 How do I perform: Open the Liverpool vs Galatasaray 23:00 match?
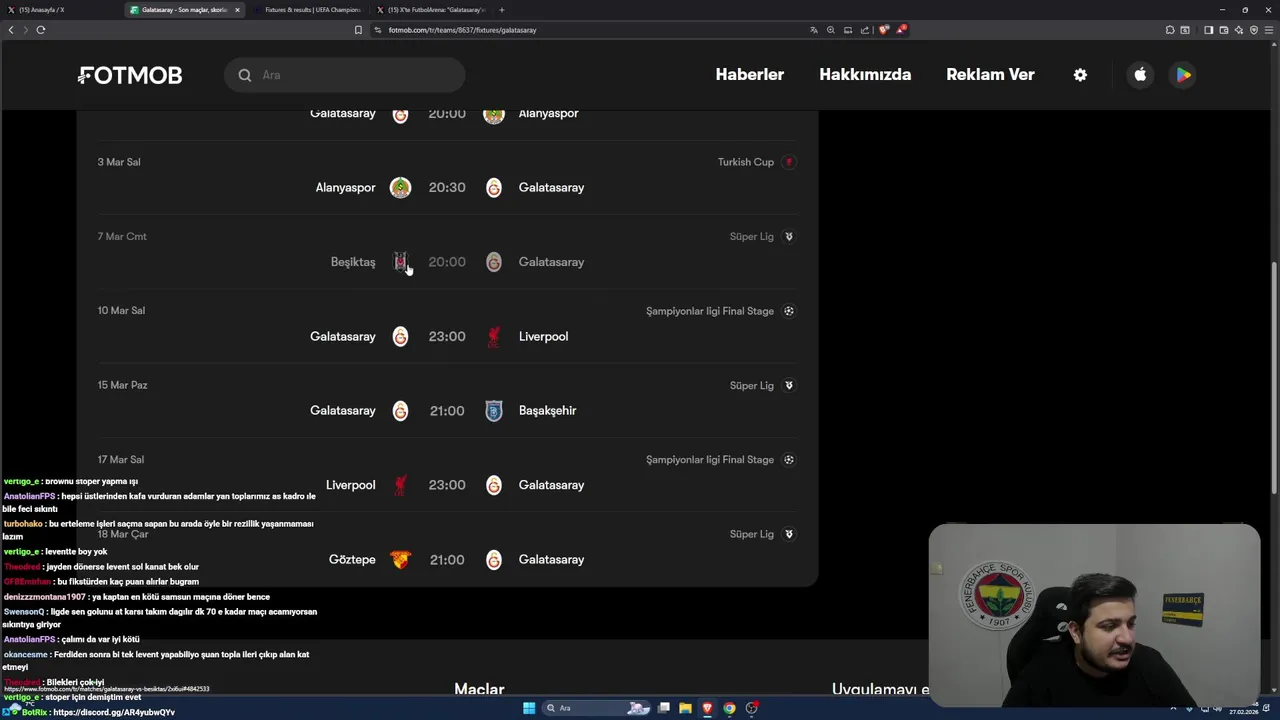tap(447, 485)
